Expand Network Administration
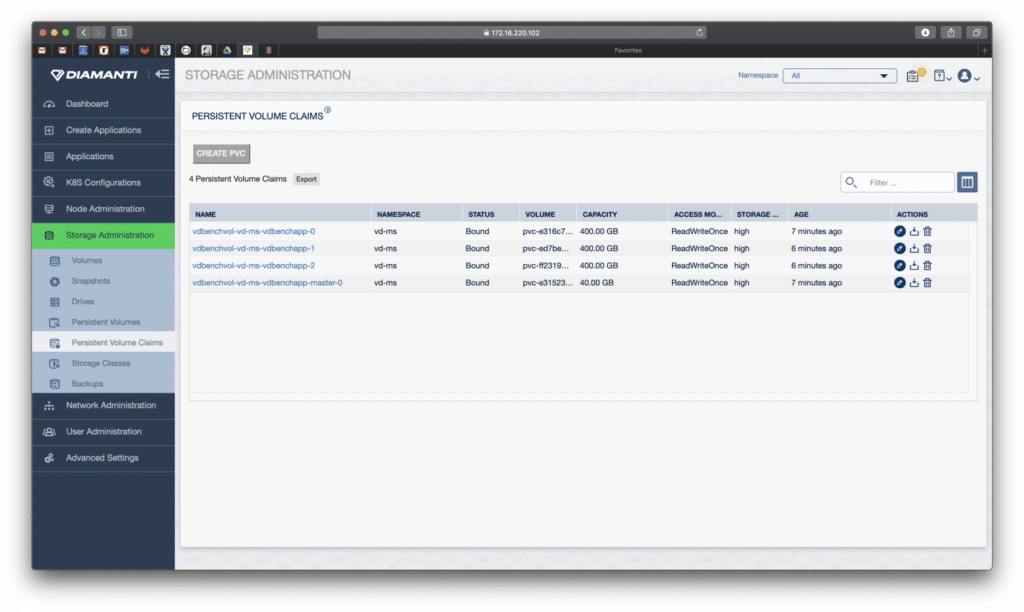The image size is (1024, 612). click(x=103, y=406)
